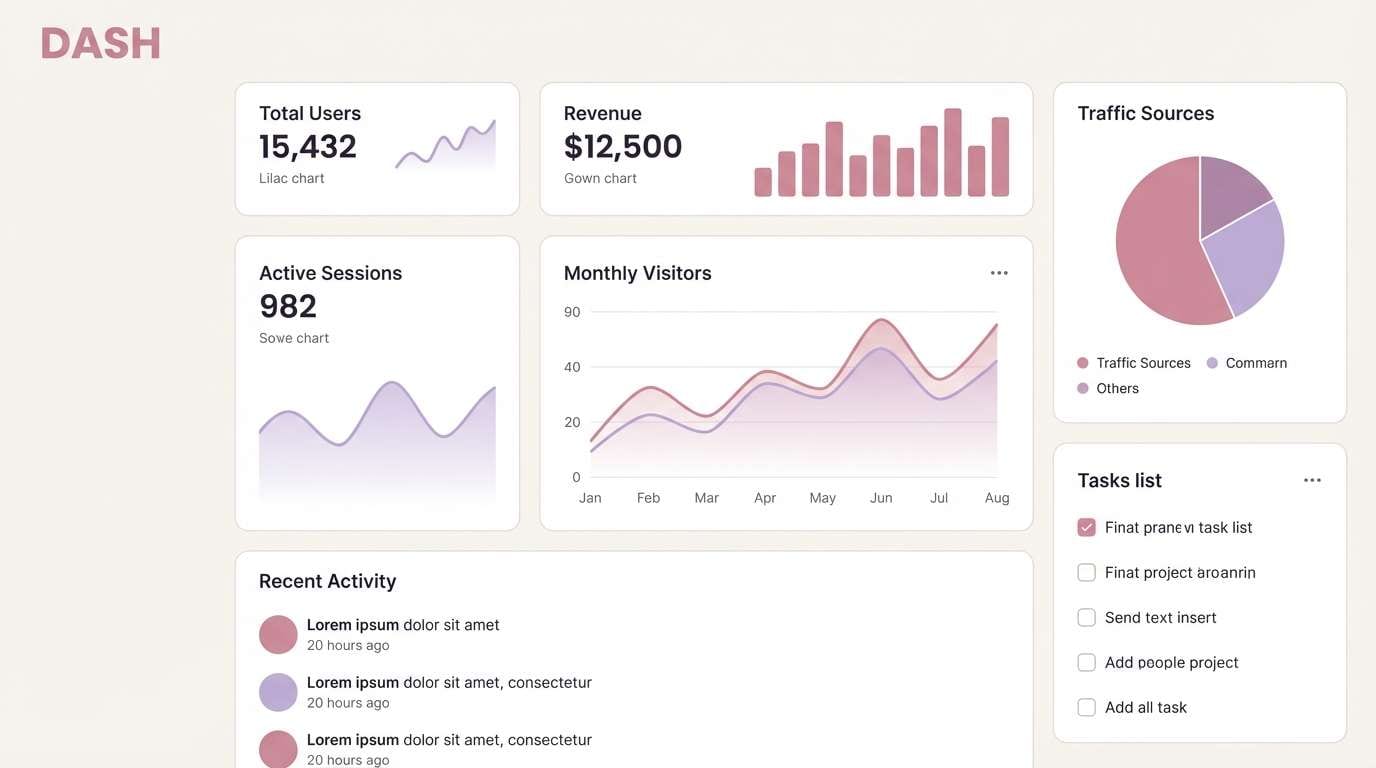Check the Send text insert task
Image resolution: width=1376 pixels, height=768 pixels.
(x=1086, y=616)
